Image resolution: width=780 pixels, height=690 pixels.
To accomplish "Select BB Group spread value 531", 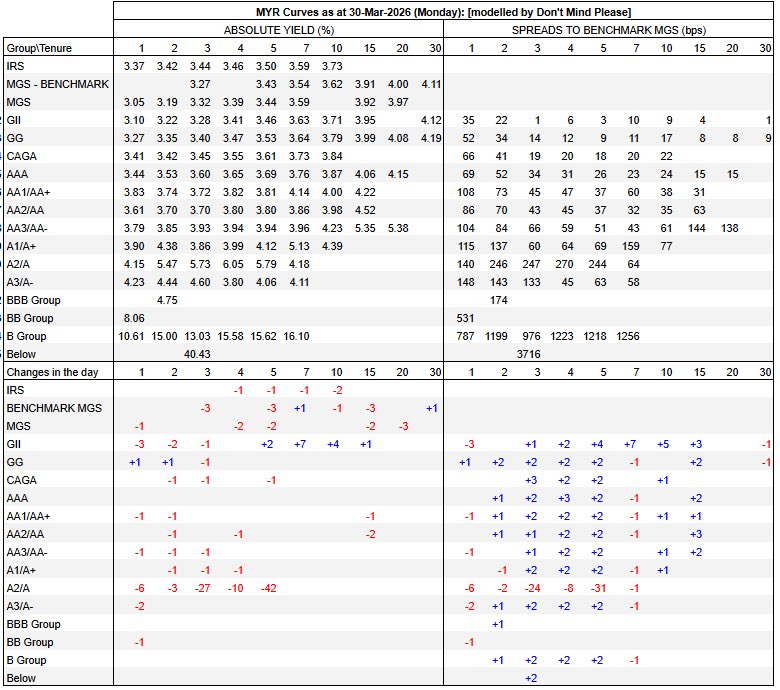I will 465,318.
